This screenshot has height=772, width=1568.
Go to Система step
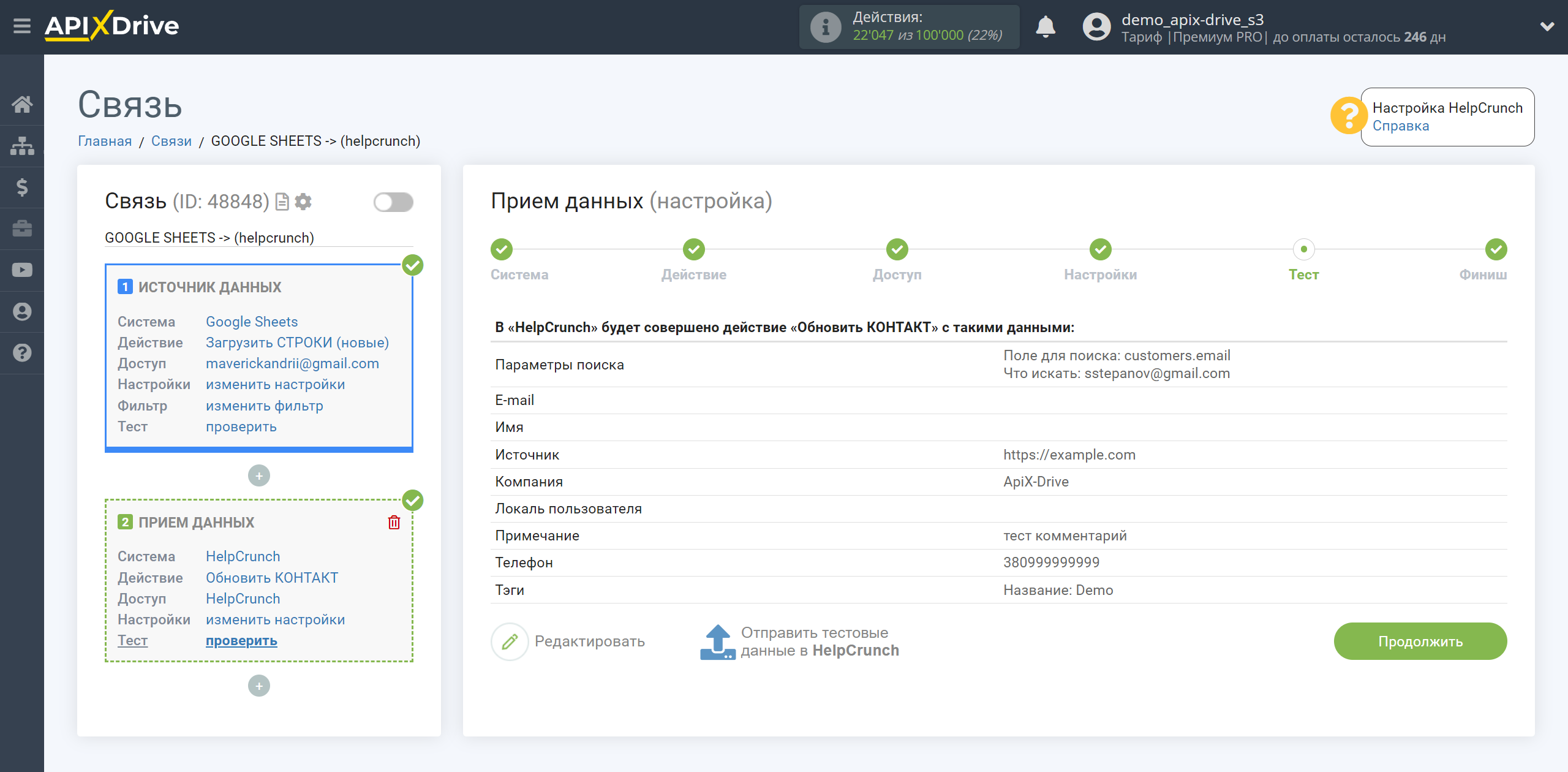pos(502,249)
